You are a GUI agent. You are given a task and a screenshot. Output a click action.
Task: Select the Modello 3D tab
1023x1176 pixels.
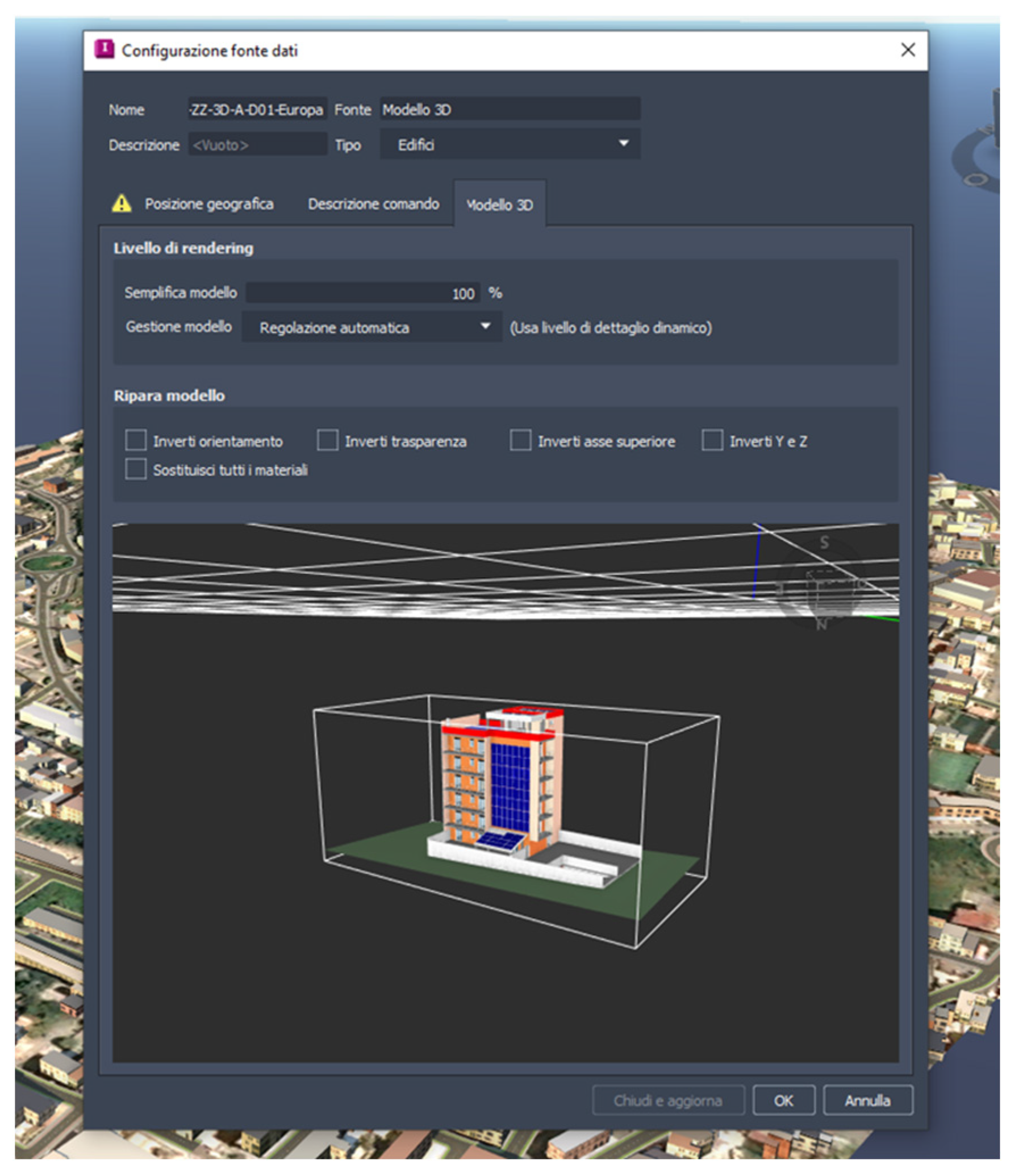tap(499, 205)
